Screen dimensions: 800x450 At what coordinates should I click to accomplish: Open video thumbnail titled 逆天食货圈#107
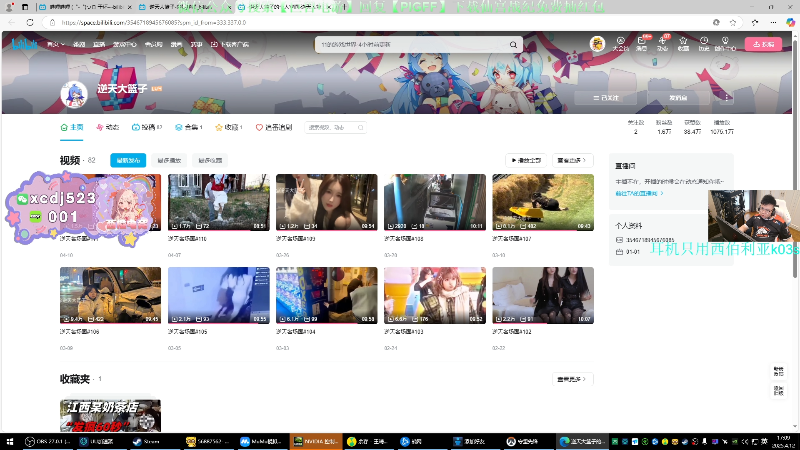pos(543,203)
